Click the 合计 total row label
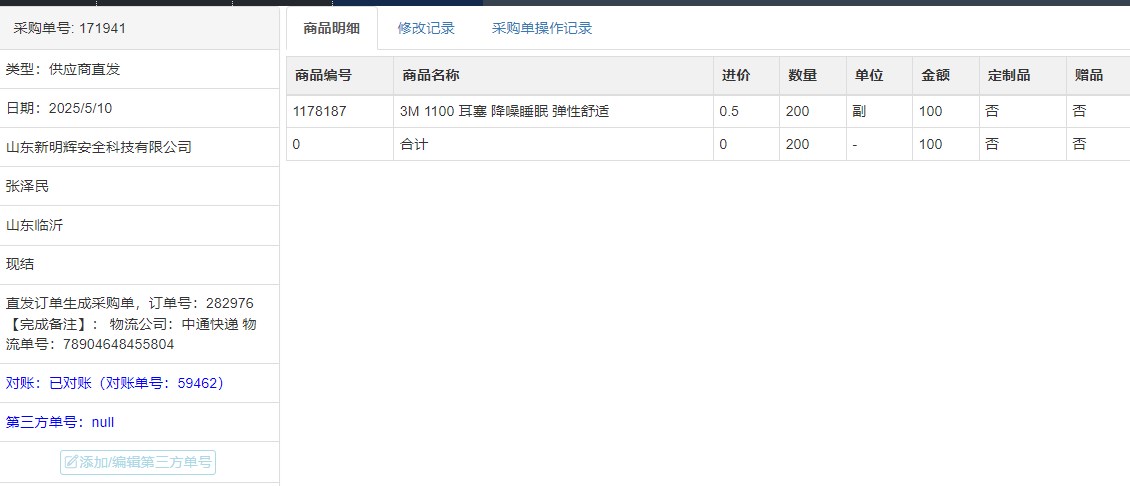1130x486 pixels. (x=414, y=144)
